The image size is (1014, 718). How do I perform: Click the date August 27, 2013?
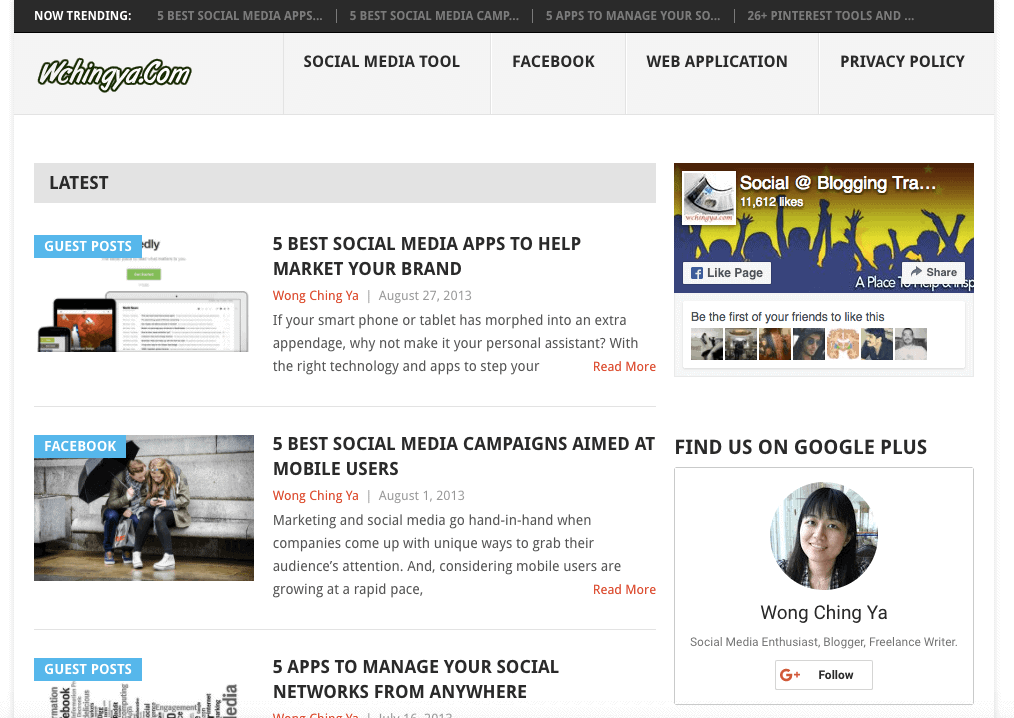coord(425,296)
